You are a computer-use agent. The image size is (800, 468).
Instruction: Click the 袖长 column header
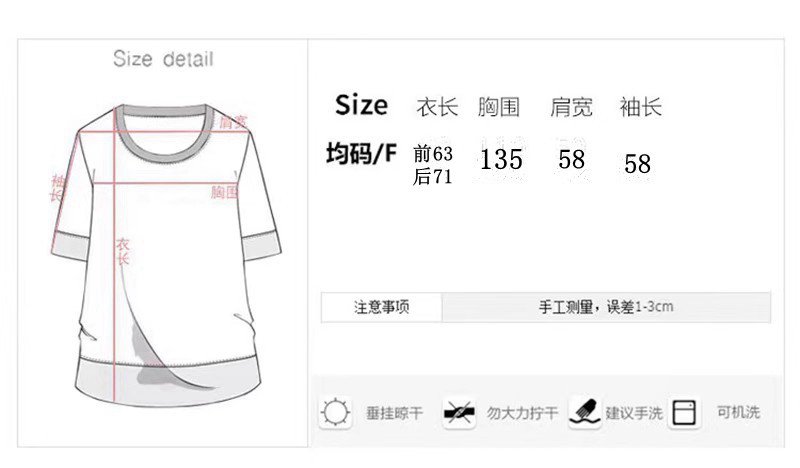pyautogui.click(x=641, y=107)
